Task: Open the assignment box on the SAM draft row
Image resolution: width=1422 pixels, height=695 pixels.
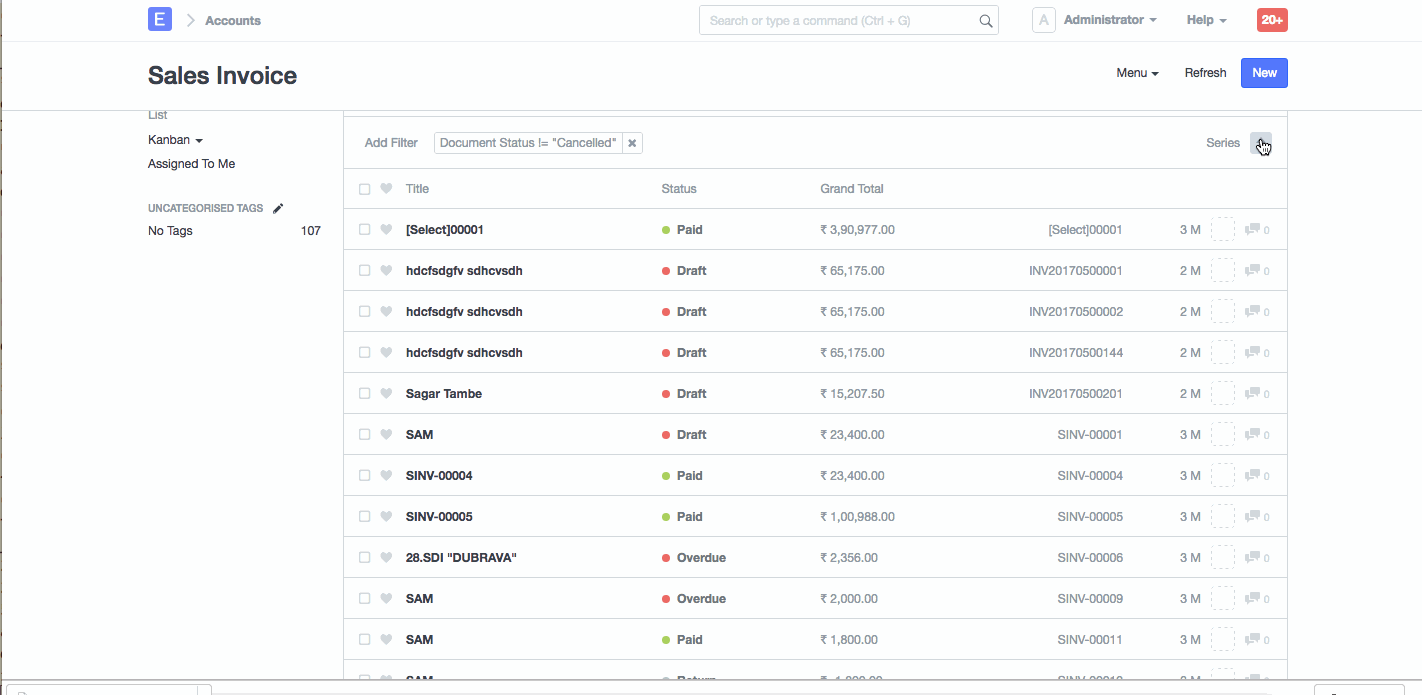Action: 1222,434
